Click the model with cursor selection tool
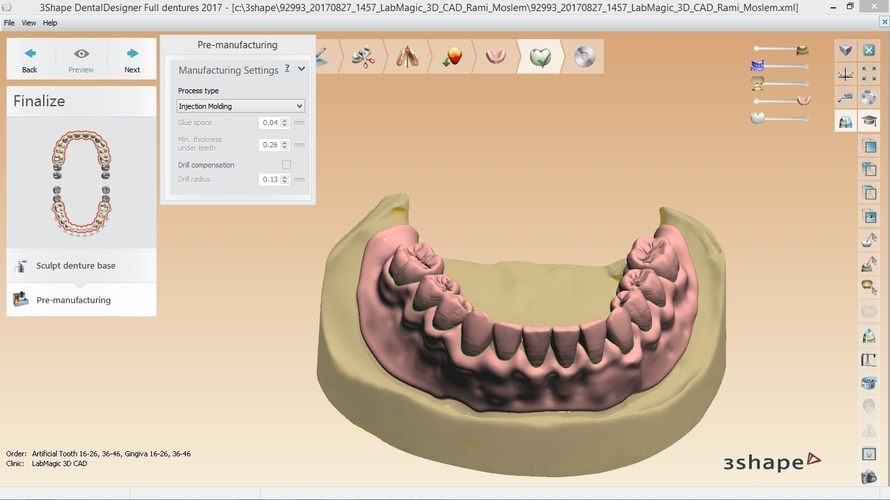The image size is (890, 500). [869, 240]
